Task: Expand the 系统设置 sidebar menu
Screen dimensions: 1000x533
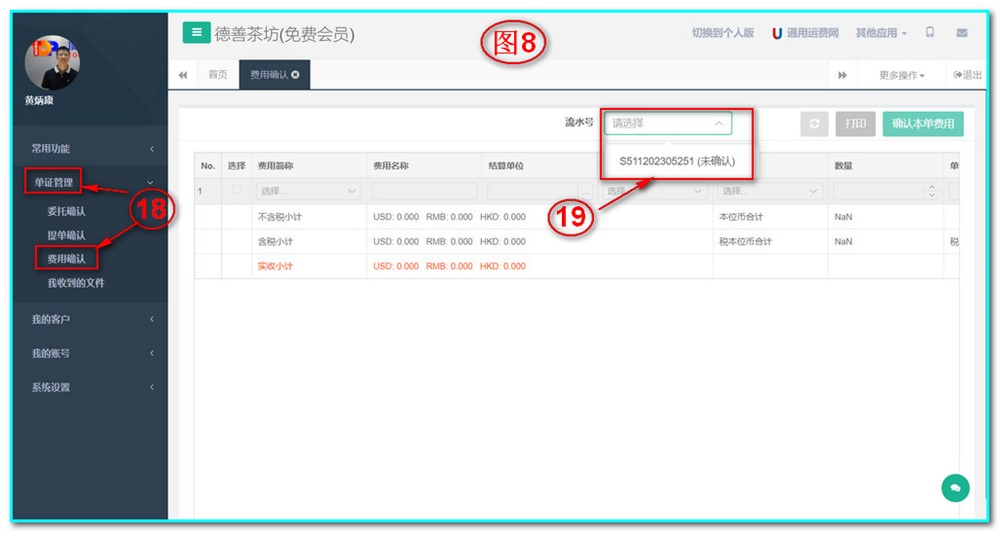Action: tap(91, 387)
